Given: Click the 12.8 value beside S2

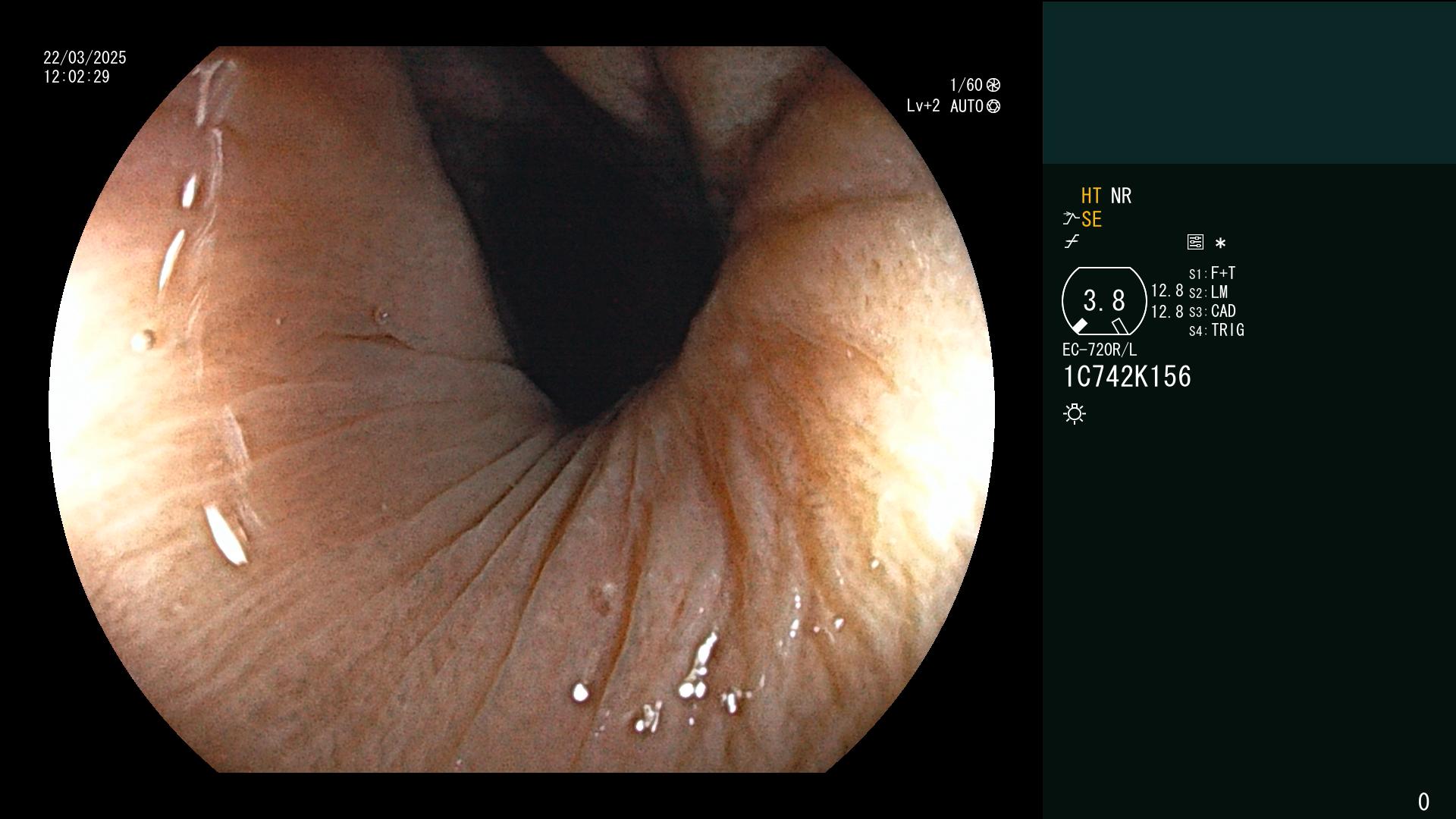Looking at the screenshot, I should 1167,291.
